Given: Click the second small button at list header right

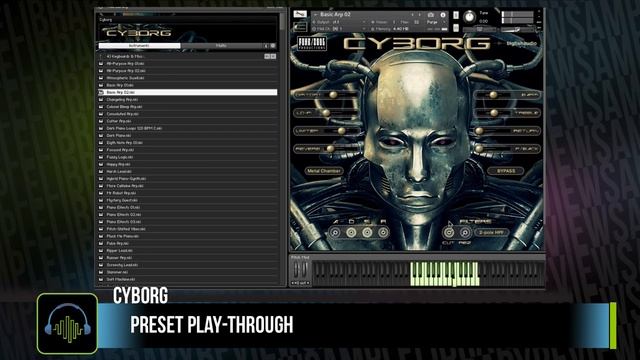Looking at the screenshot, I should pos(273,56).
